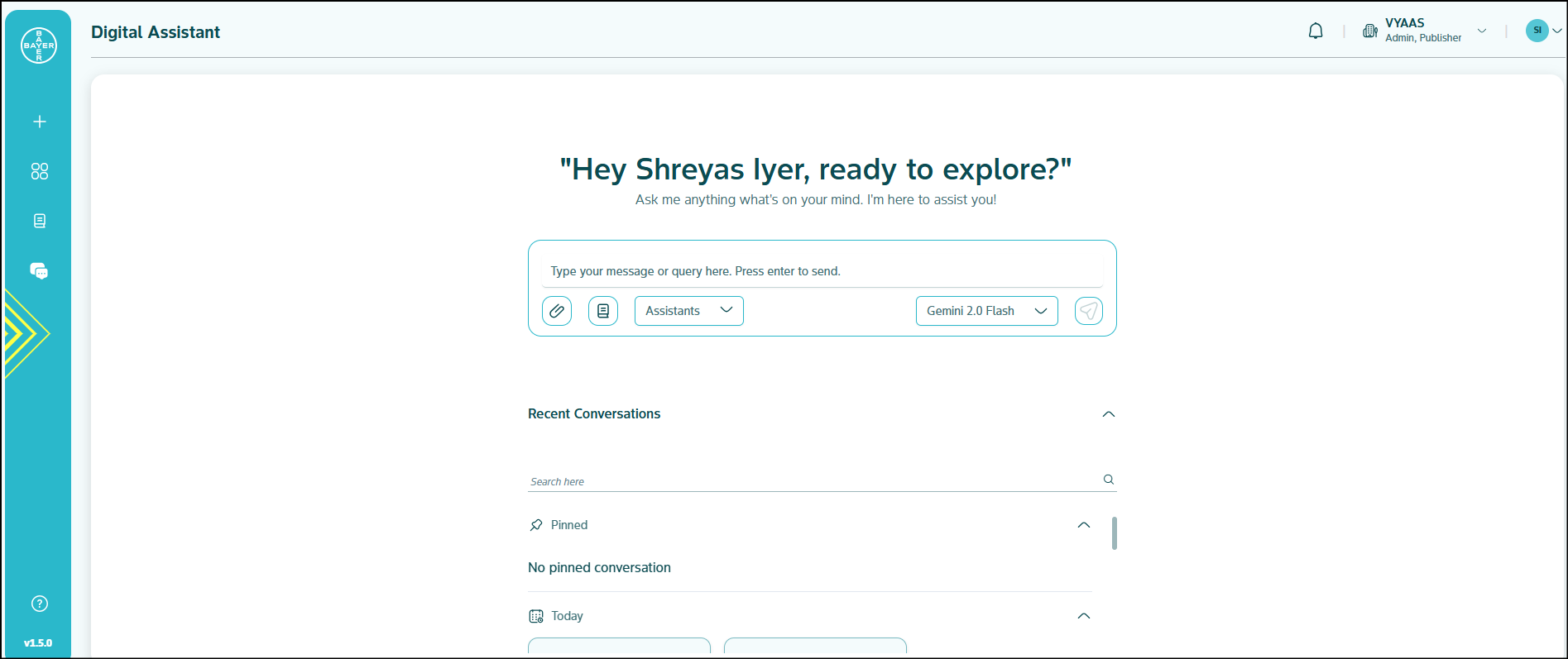Open the Gemini 2.0 Flash model dropdown
Screen dimensions: 1568x659
pos(986,311)
